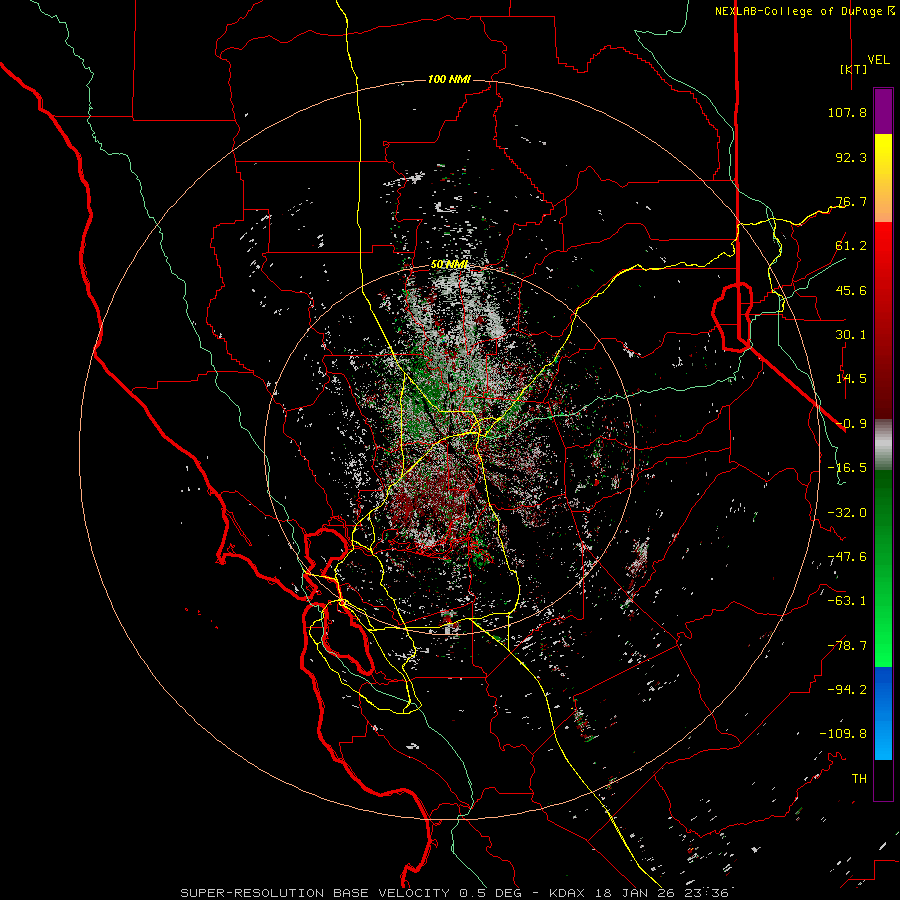Click the yellow-orange segment of the color bar
The image size is (900, 900).
tap(883, 178)
